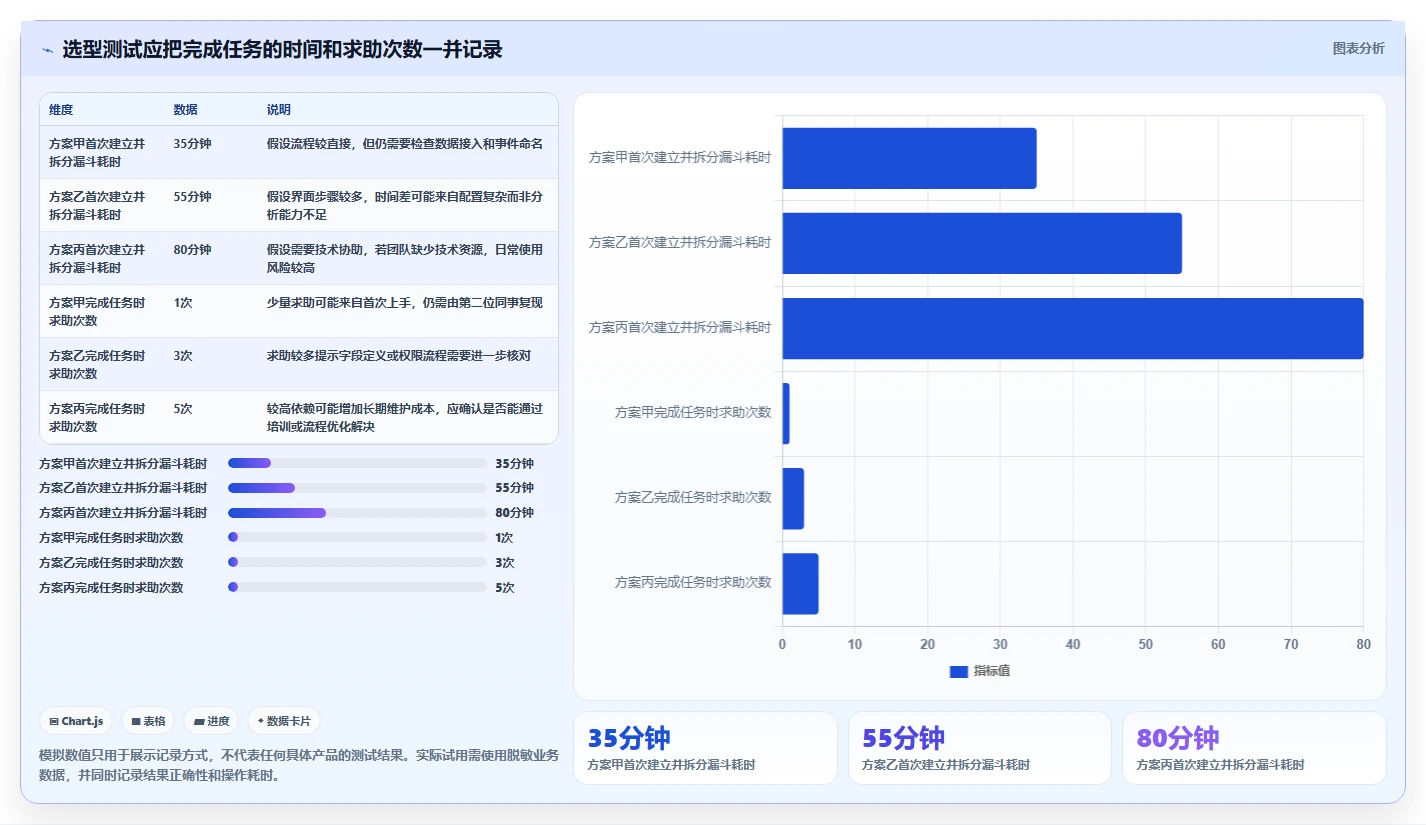The height and width of the screenshot is (825, 1426).
Task: Click the footer note starting 模拟数值只用于展示记录方式
Action: point(299,765)
